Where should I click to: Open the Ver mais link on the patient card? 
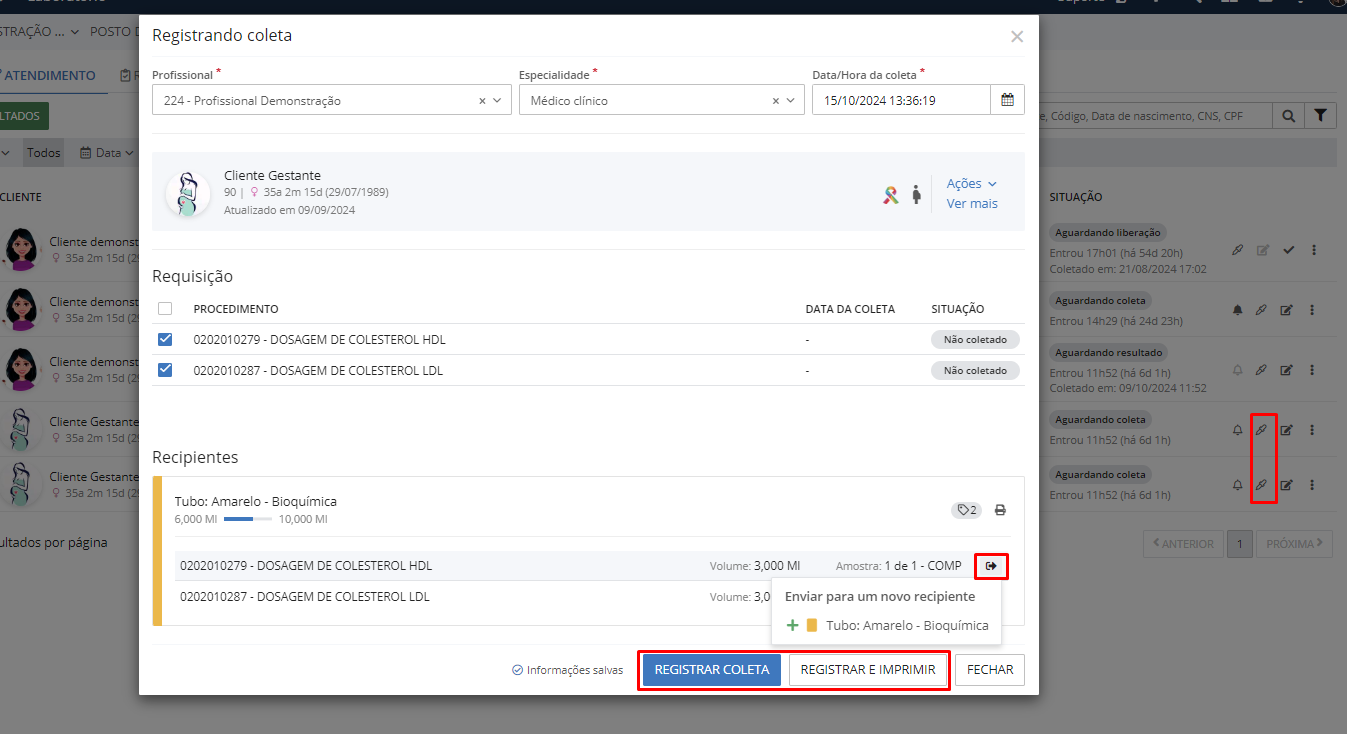tap(972, 204)
